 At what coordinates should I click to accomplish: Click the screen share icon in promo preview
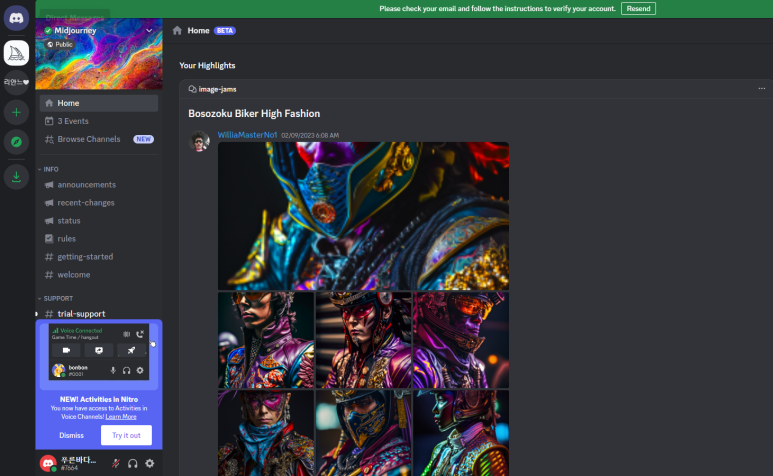coord(99,350)
